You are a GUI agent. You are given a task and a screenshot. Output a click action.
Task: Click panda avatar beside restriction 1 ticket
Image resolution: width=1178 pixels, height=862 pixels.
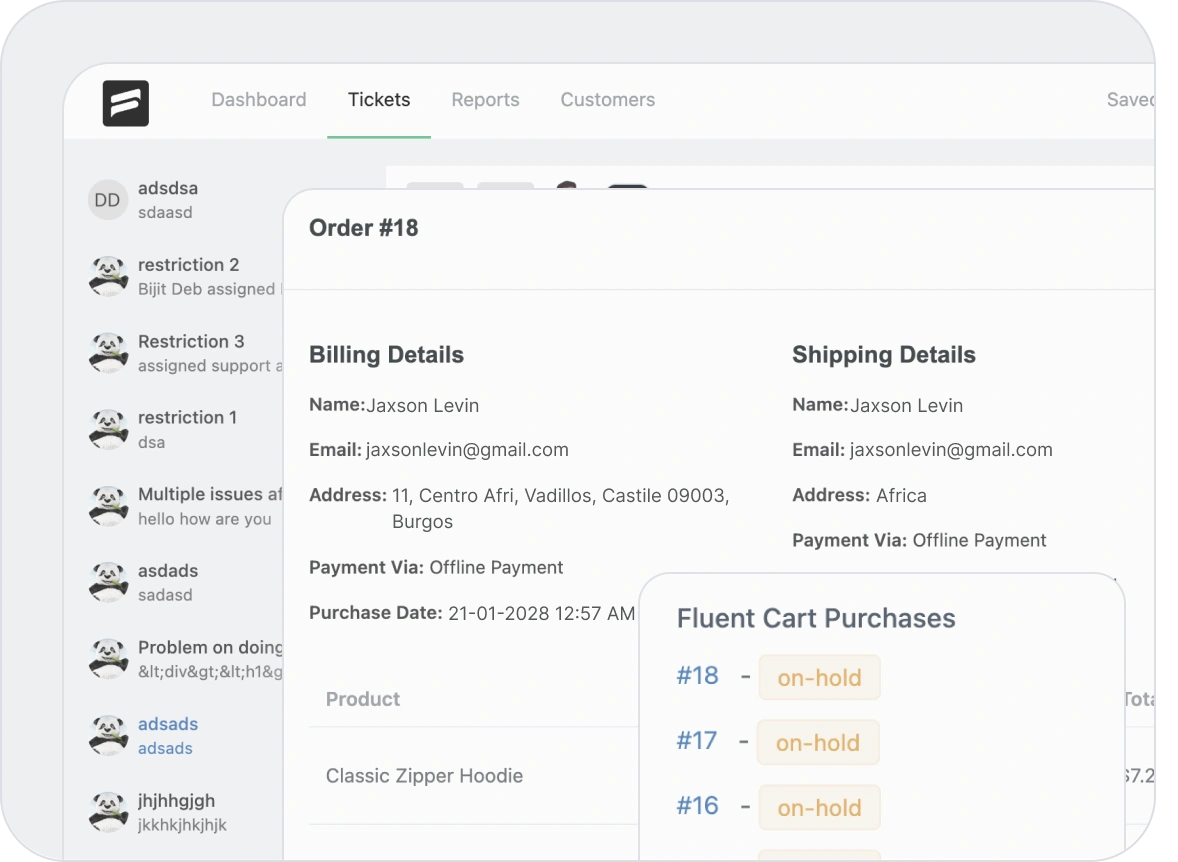tap(108, 429)
